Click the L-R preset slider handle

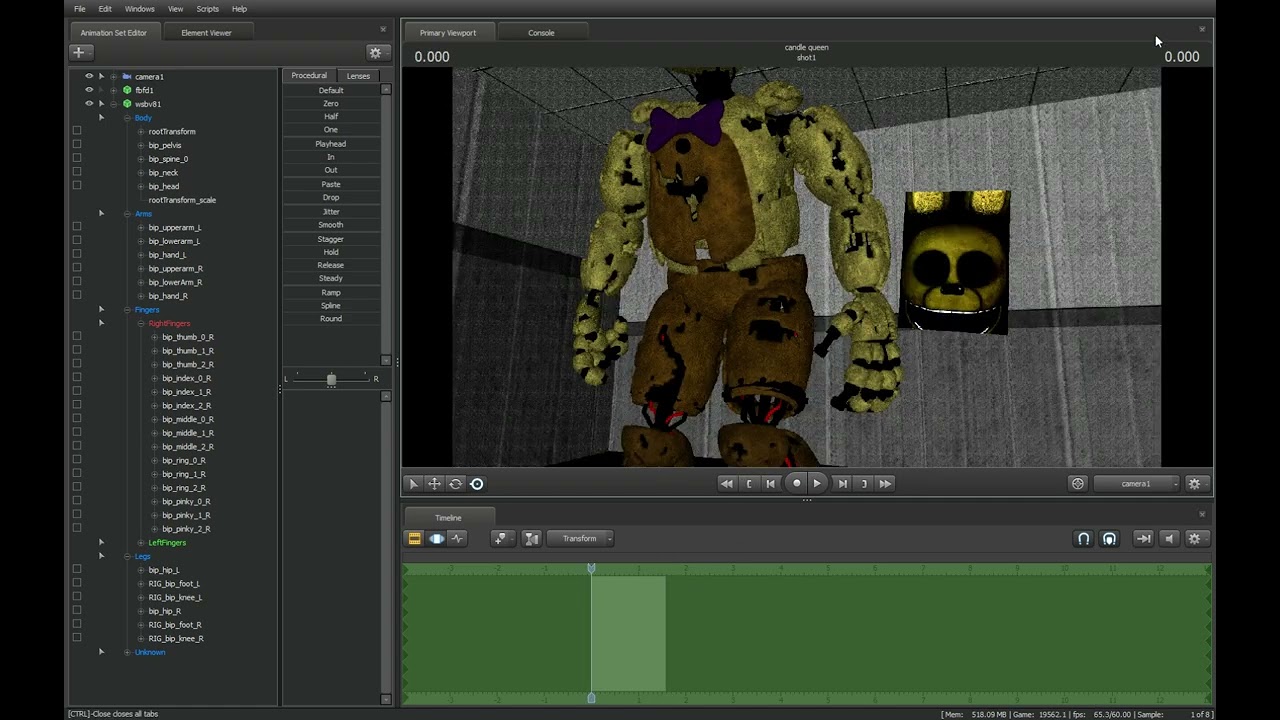(x=331, y=379)
